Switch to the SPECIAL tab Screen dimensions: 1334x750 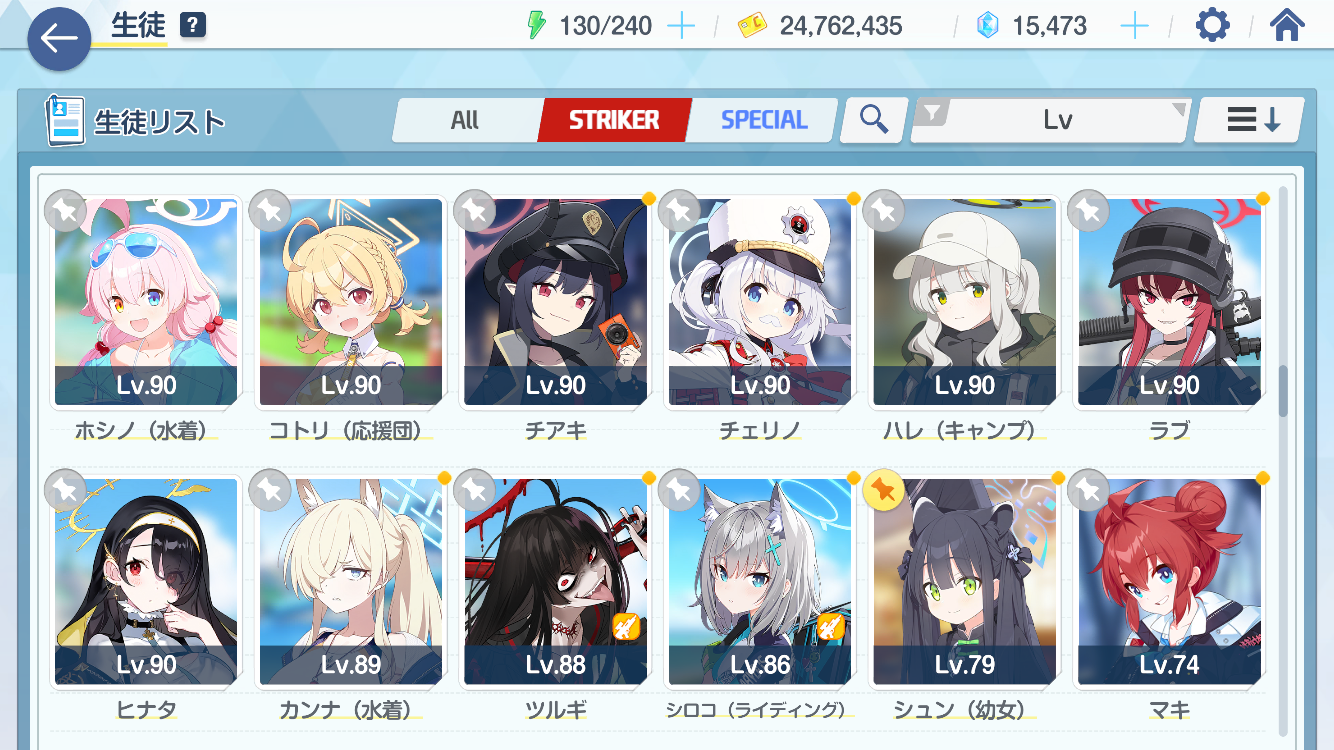point(764,120)
